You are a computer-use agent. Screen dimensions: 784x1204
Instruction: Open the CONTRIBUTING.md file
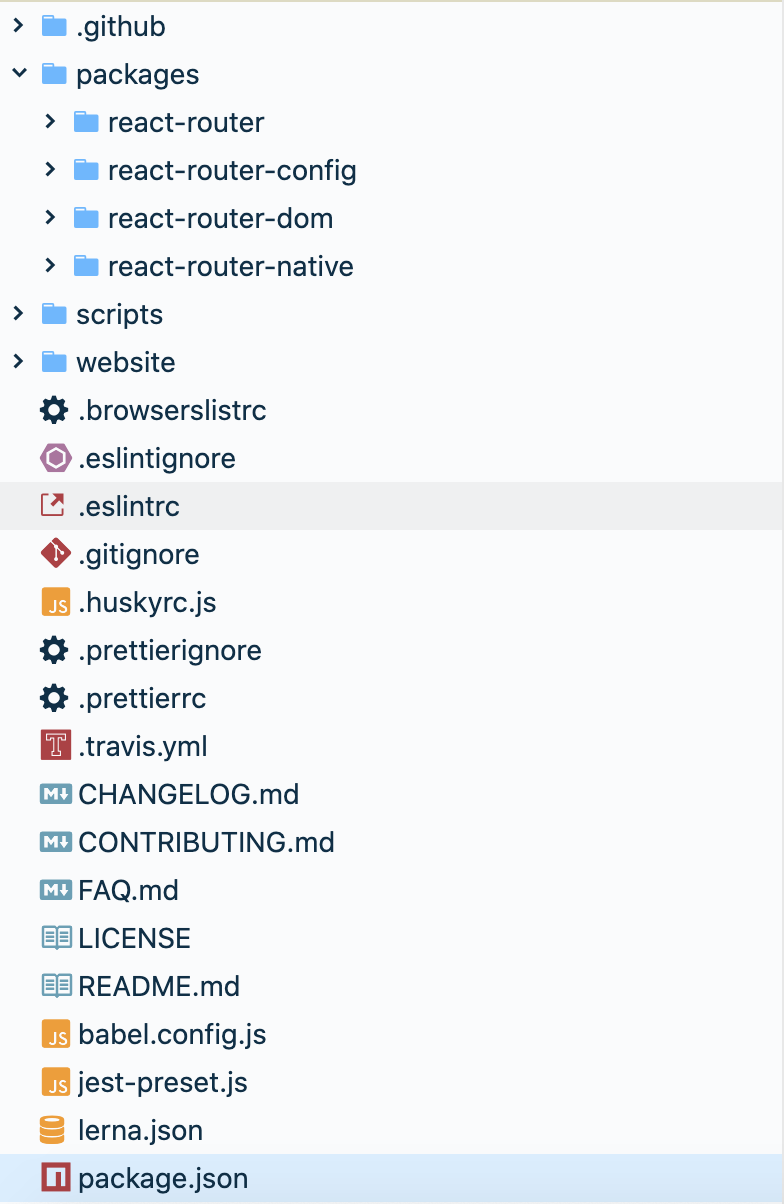tap(392, 842)
